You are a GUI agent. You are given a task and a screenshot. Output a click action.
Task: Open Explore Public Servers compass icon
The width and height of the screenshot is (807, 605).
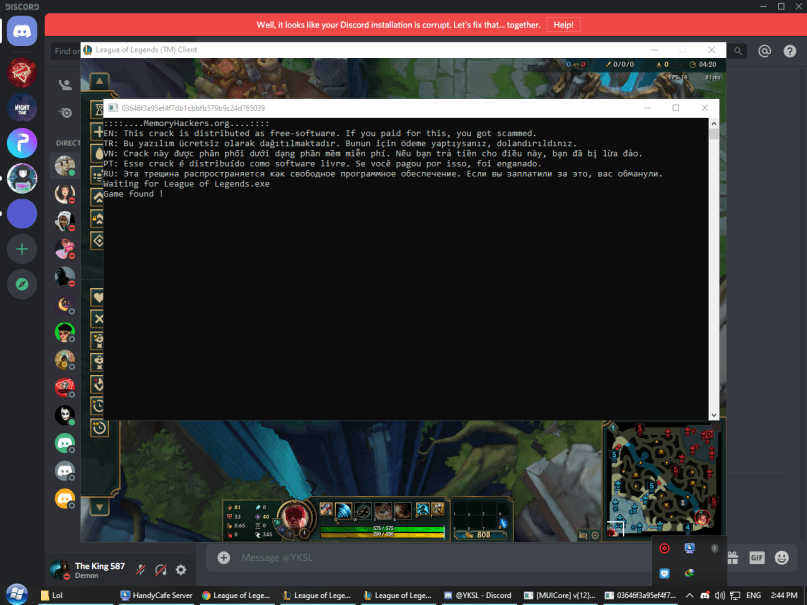coord(22,284)
